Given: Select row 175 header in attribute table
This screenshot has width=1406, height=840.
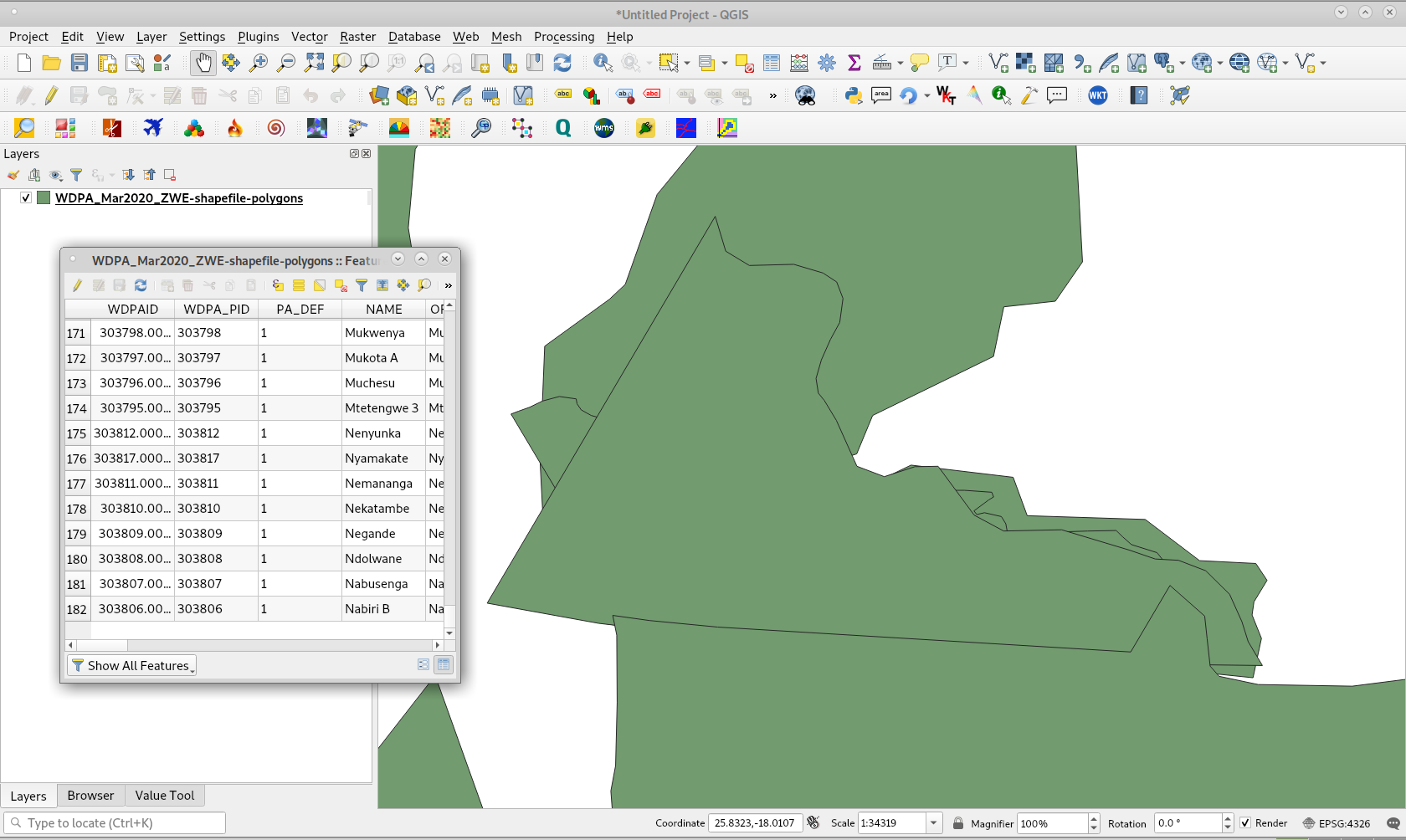Looking at the screenshot, I should click(x=77, y=433).
